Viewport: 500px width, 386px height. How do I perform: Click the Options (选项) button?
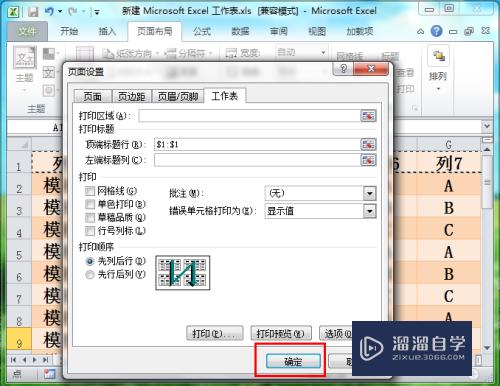336,333
